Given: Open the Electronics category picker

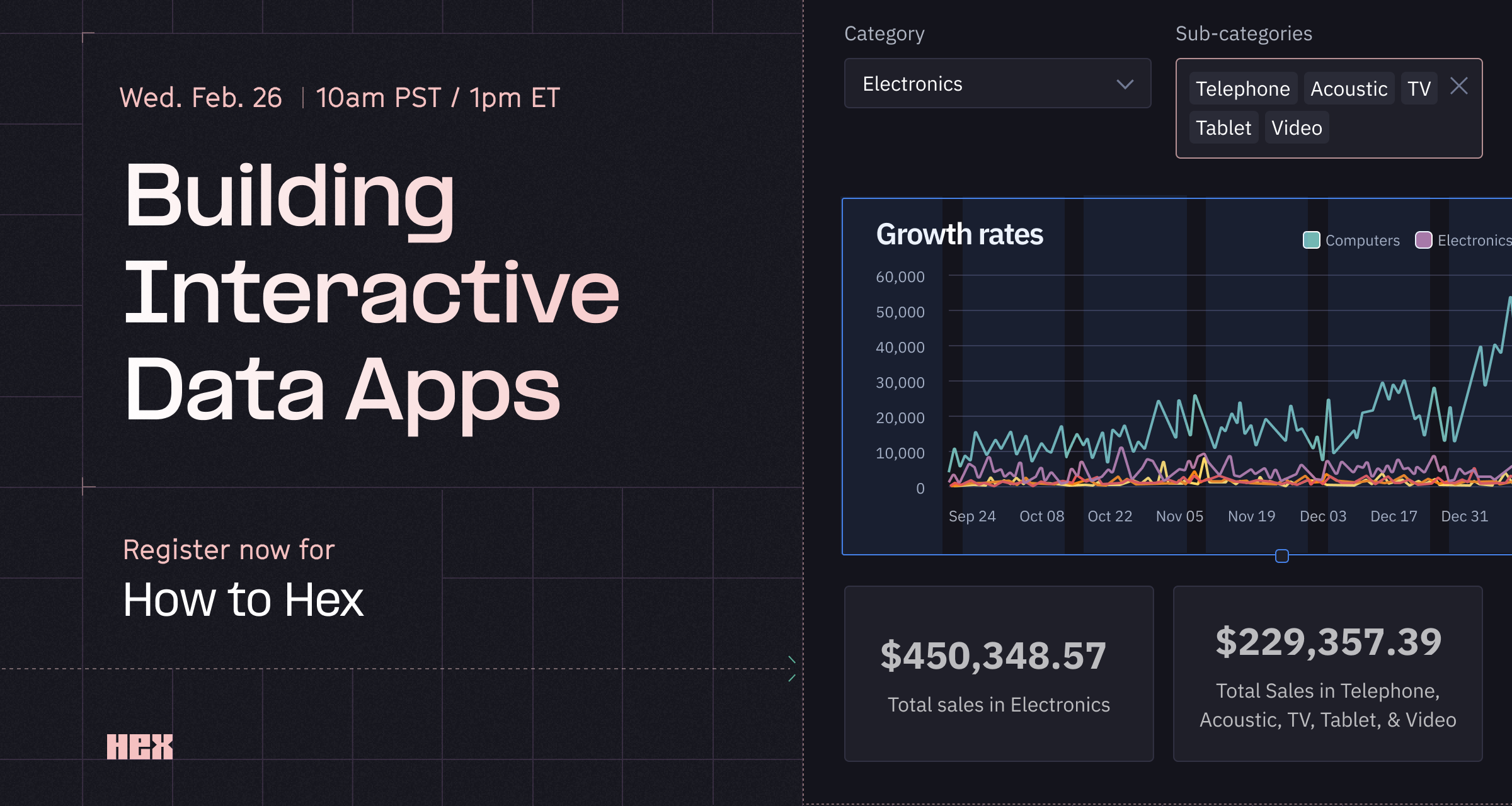Looking at the screenshot, I should click(x=997, y=84).
